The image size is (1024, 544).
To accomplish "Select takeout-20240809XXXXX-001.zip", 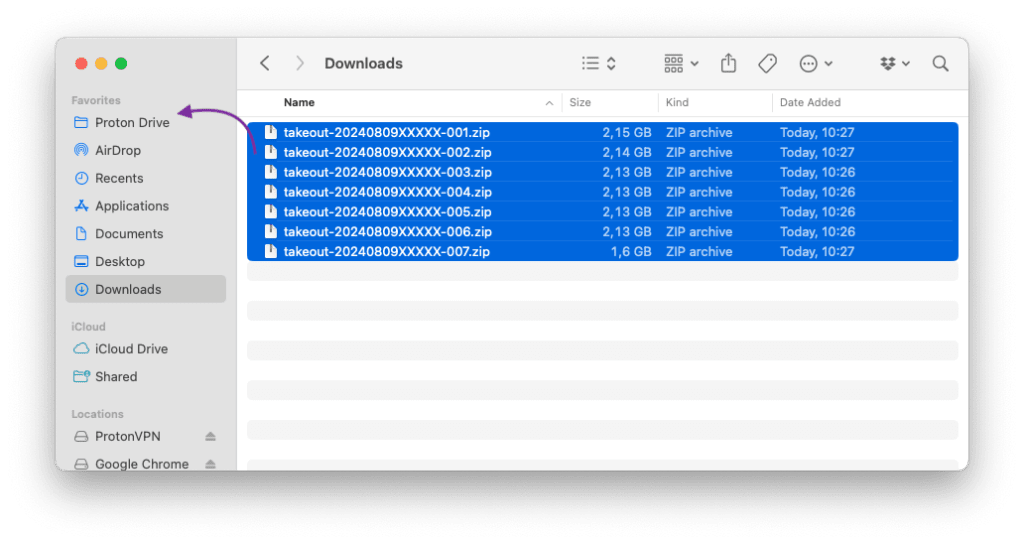I will tap(602, 133).
